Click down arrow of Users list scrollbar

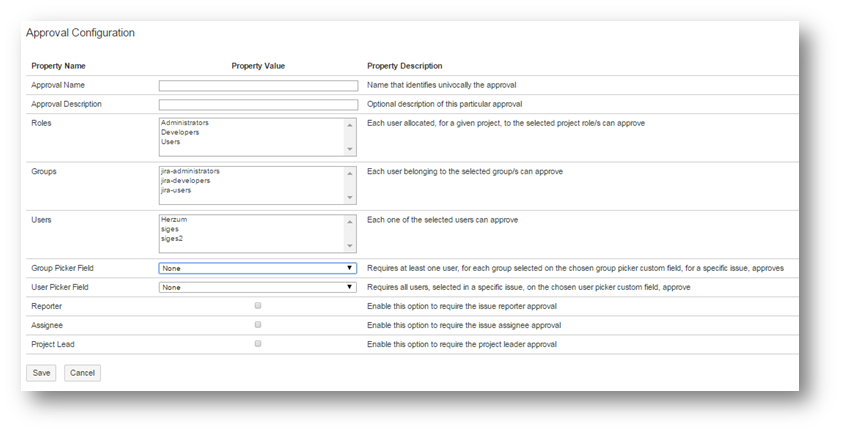coord(350,246)
